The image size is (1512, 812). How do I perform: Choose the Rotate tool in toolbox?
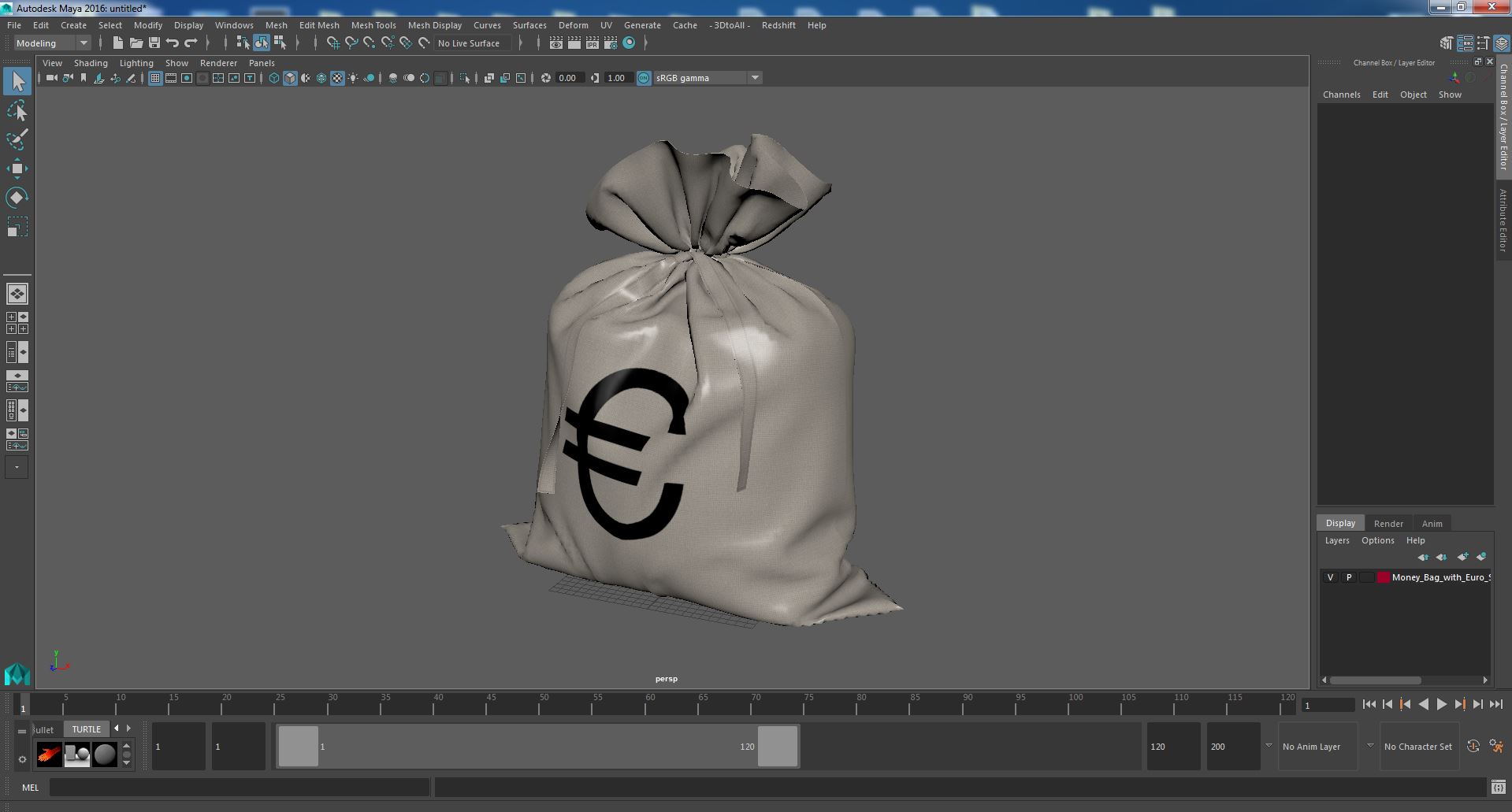pos(17,197)
